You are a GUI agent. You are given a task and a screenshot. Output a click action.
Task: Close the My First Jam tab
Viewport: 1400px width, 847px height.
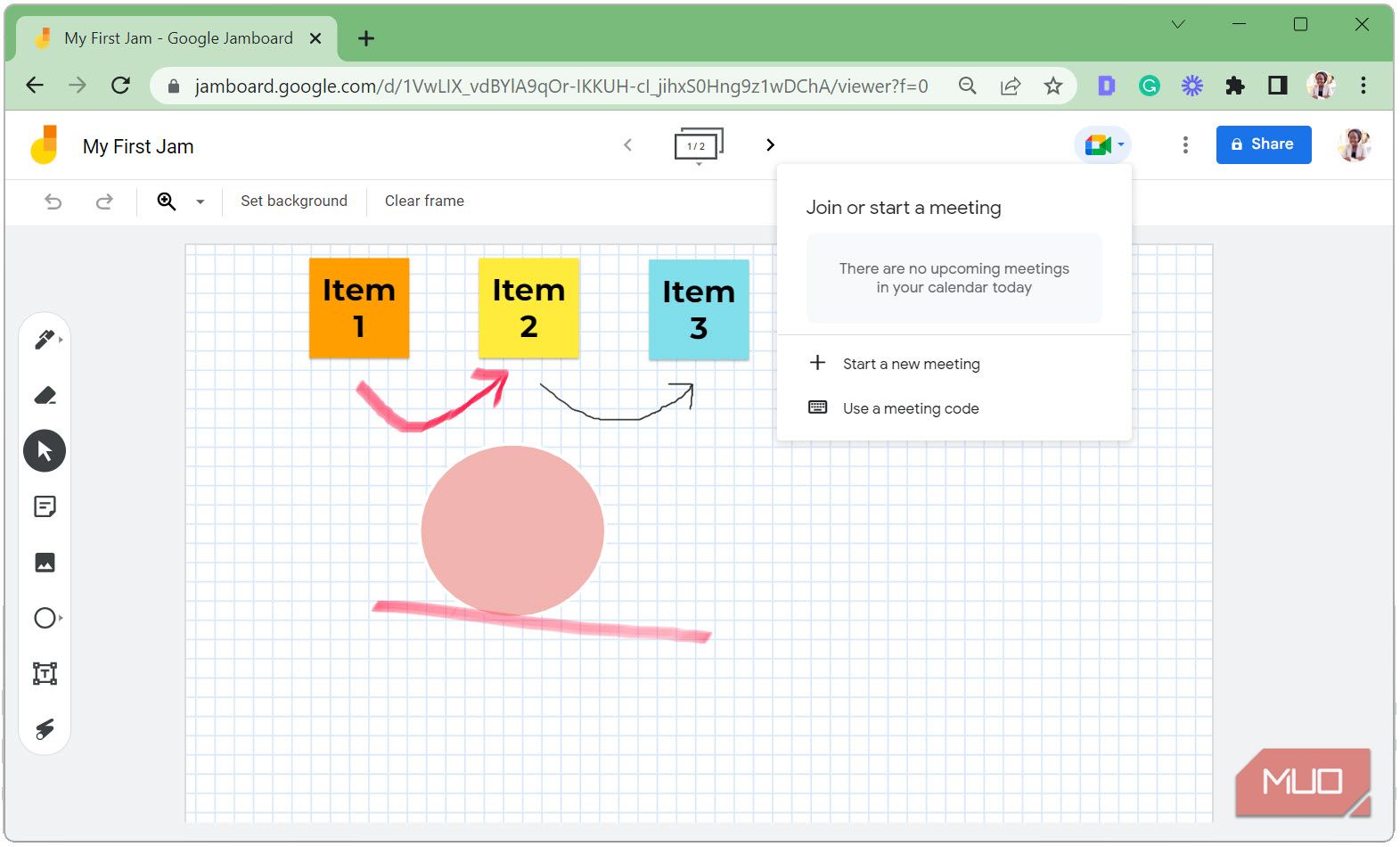pyautogui.click(x=315, y=38)
